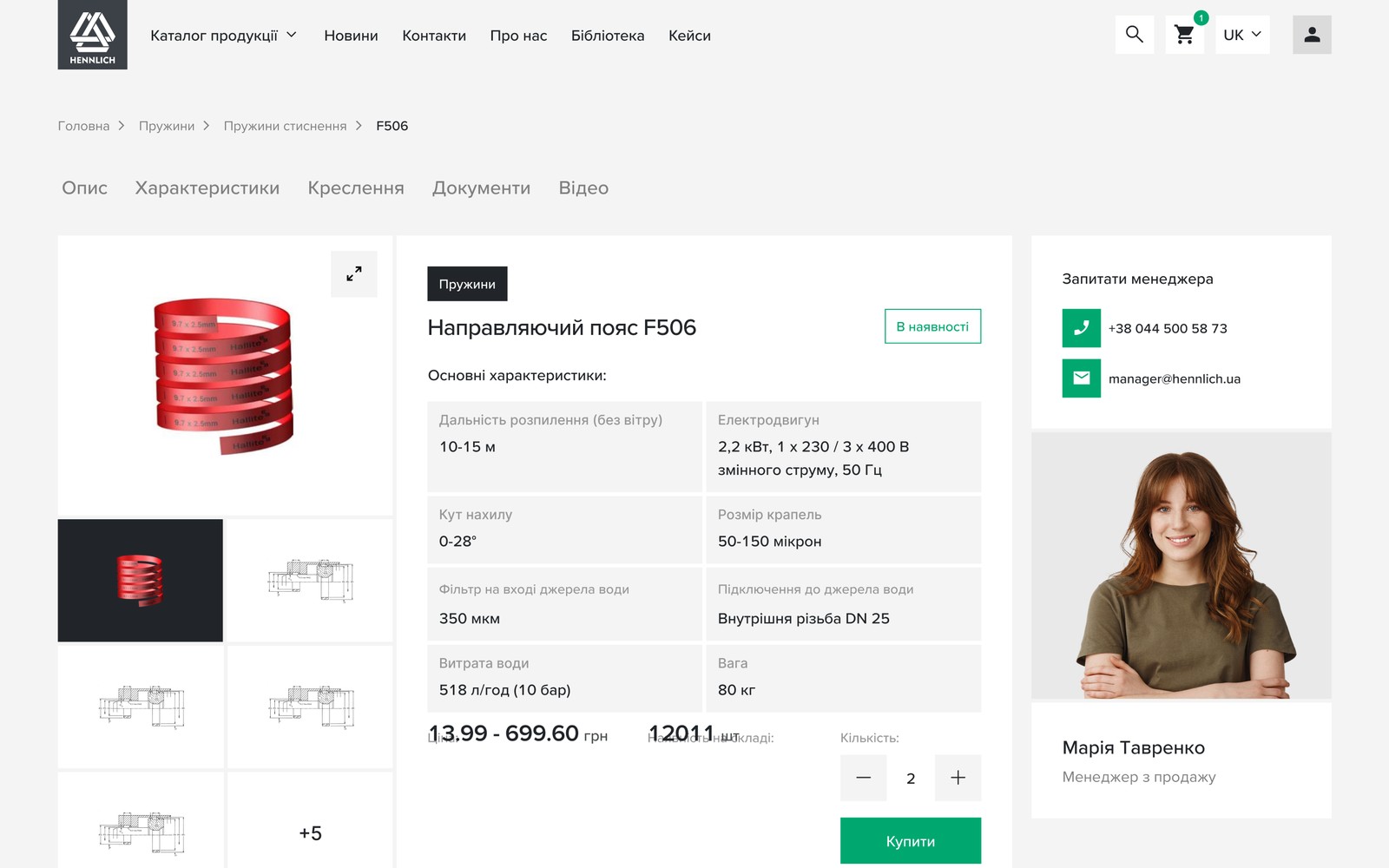Click the cart badge showing 1
1389x868 pixels.
point(1201,17)
